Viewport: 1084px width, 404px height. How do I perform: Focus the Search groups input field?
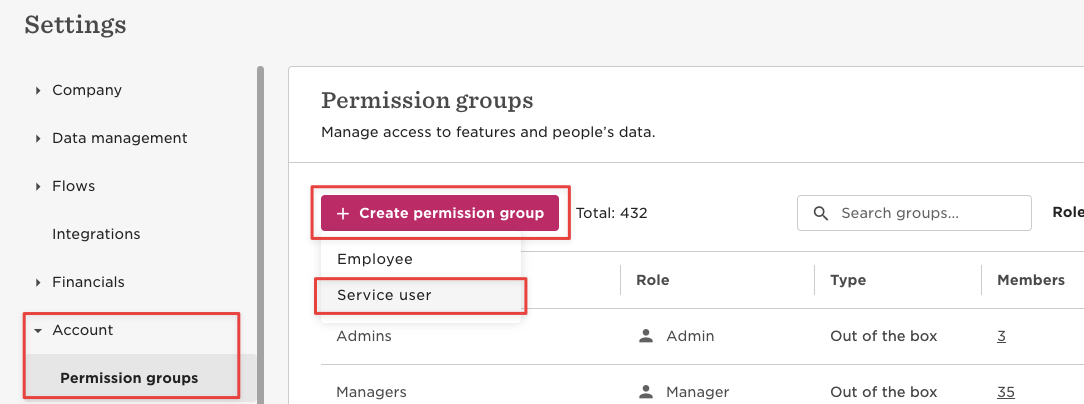(914, 213)
